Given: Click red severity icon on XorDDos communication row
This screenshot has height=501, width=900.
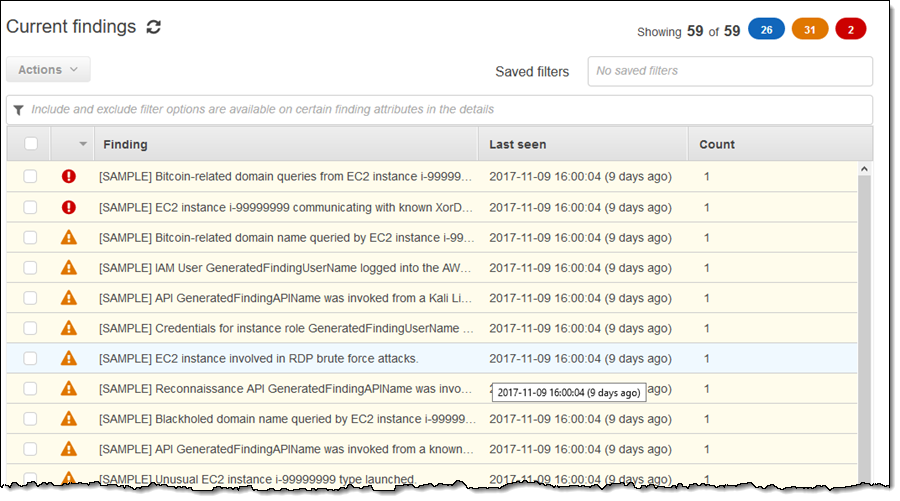Looking at the screenshot, I should pos(68,207).
